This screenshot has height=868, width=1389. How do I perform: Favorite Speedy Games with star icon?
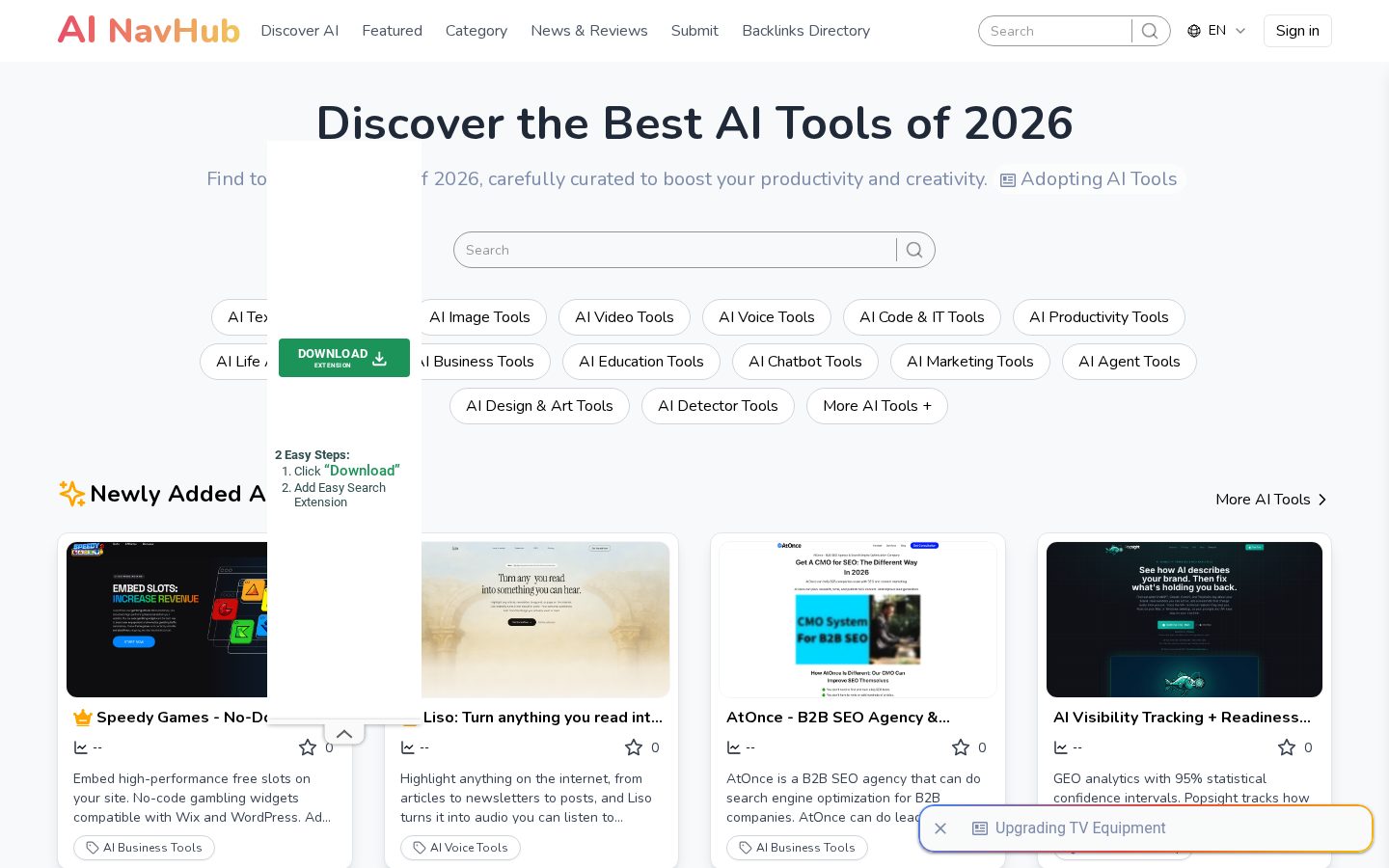point(308,747)
